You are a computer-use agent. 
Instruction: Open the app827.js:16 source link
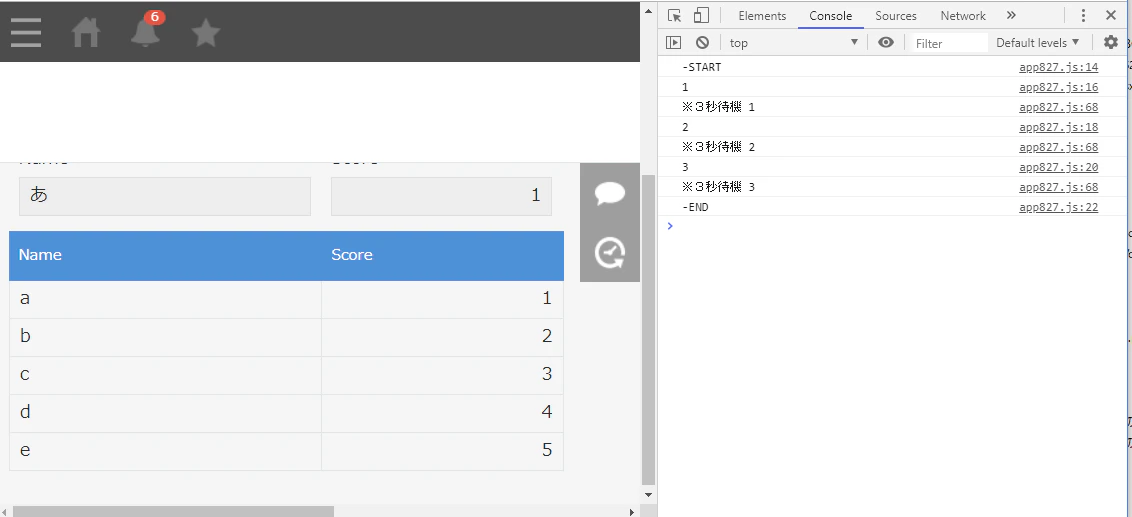1058,87
